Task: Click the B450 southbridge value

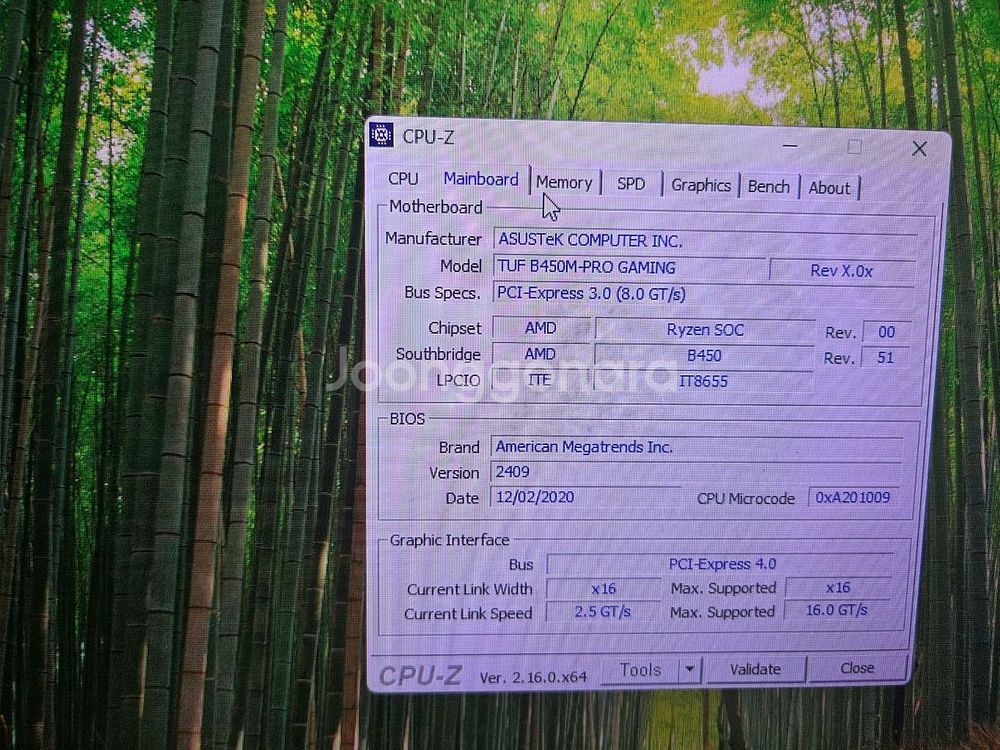Action: click(704, 355)
